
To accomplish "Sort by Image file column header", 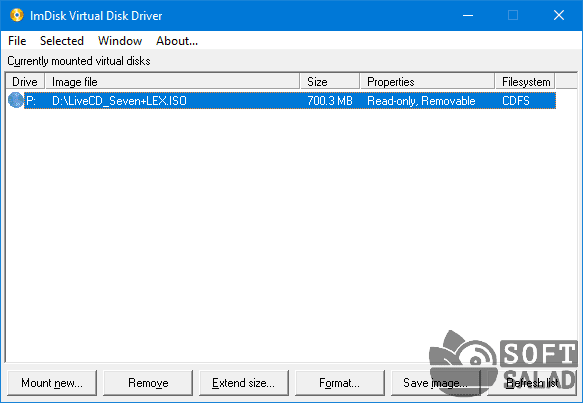I will [173, 81].
